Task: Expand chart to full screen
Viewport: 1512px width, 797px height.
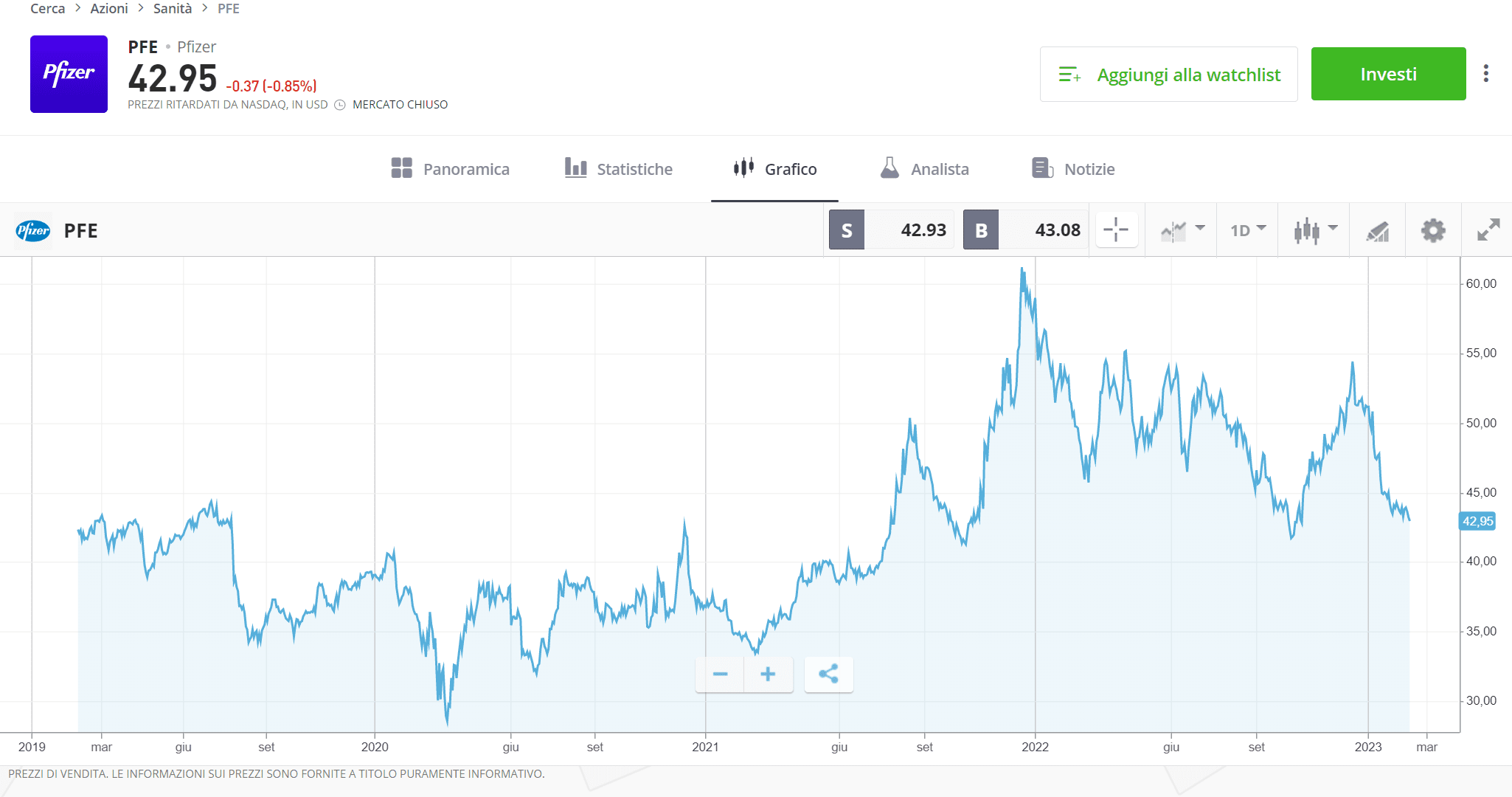Action: pos(1488,230)
